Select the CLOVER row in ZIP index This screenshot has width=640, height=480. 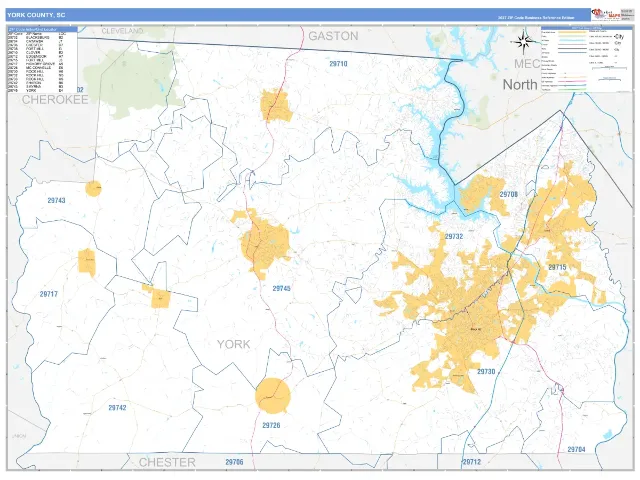pyautogui.click(x=36, y=53)
